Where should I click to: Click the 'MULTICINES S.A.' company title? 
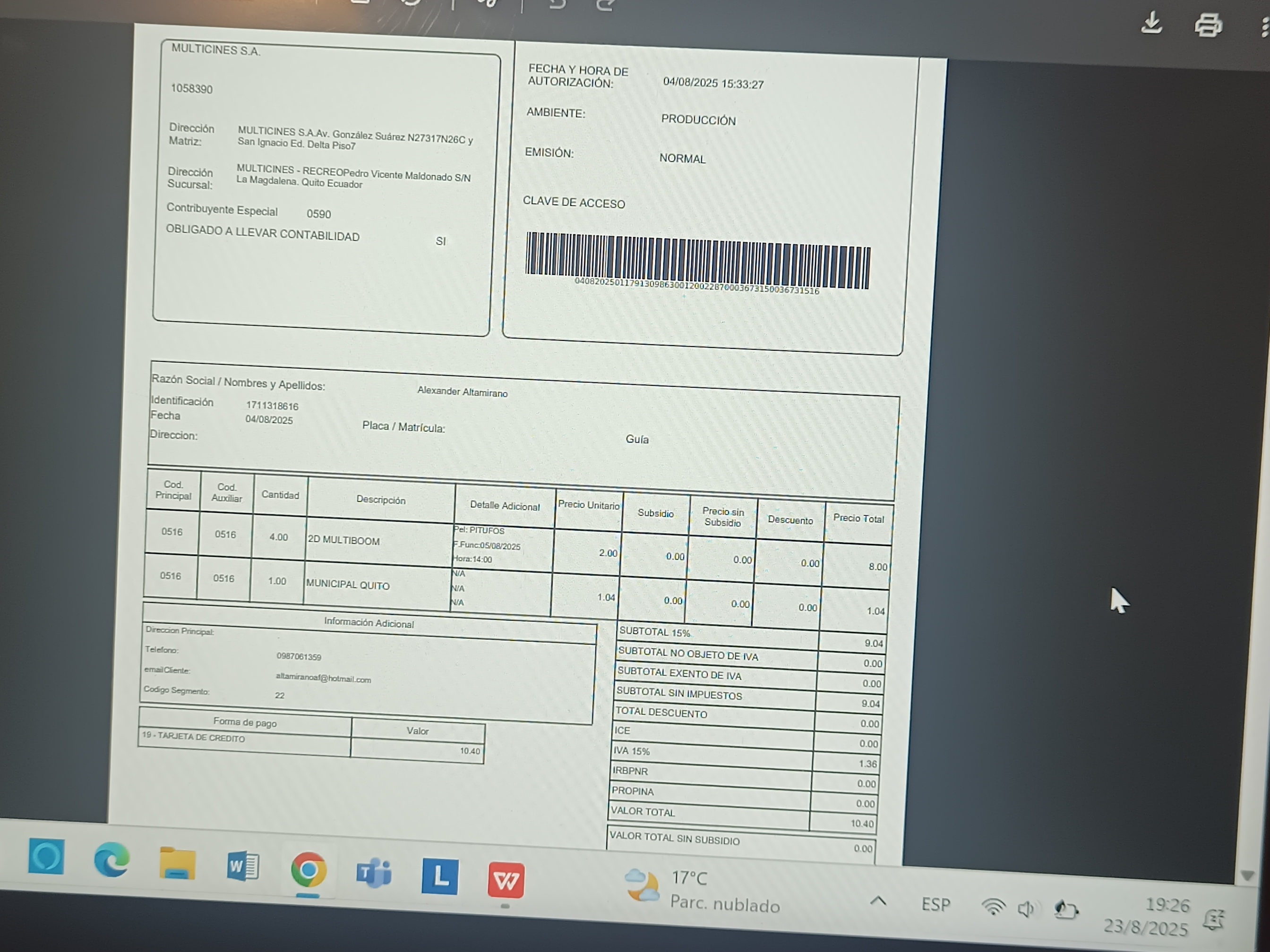[x=216, y=50]
